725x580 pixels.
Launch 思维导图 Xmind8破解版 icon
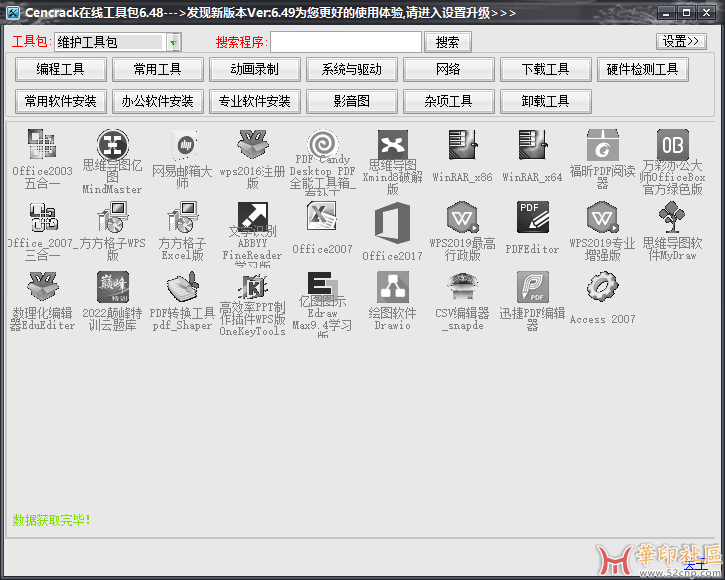click(x=393, y=145)
